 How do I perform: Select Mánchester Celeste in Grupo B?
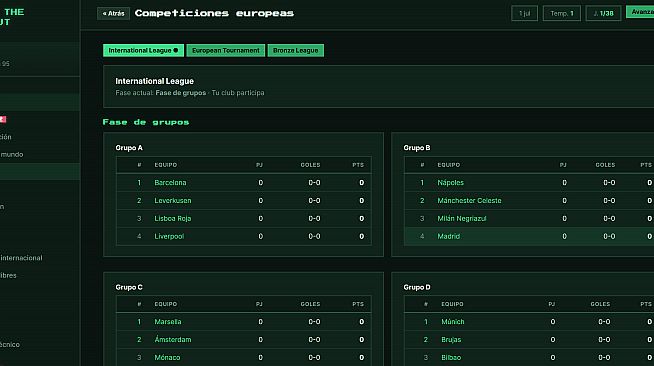[469, 201]
